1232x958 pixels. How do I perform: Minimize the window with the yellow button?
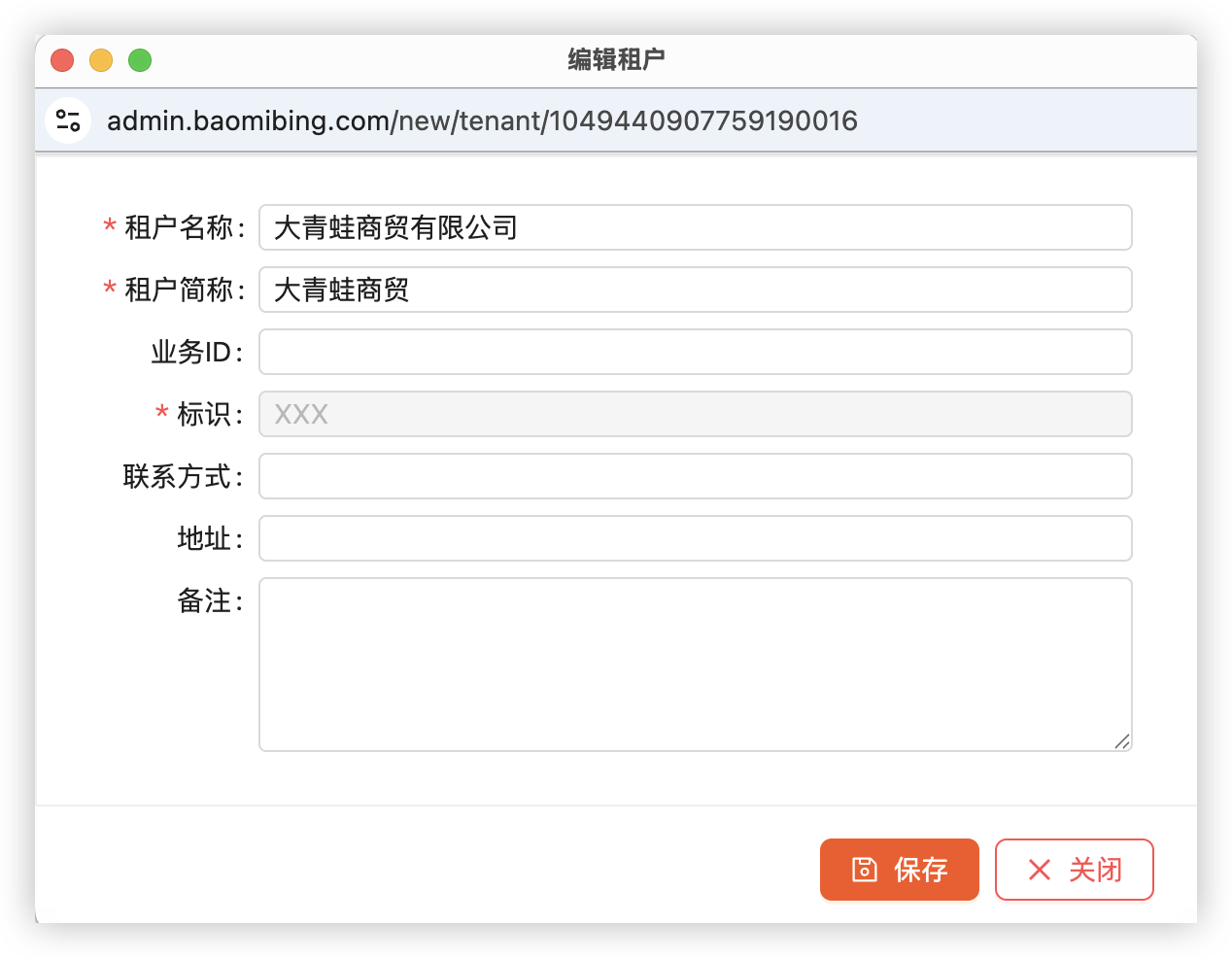click(x=101, y=60)
